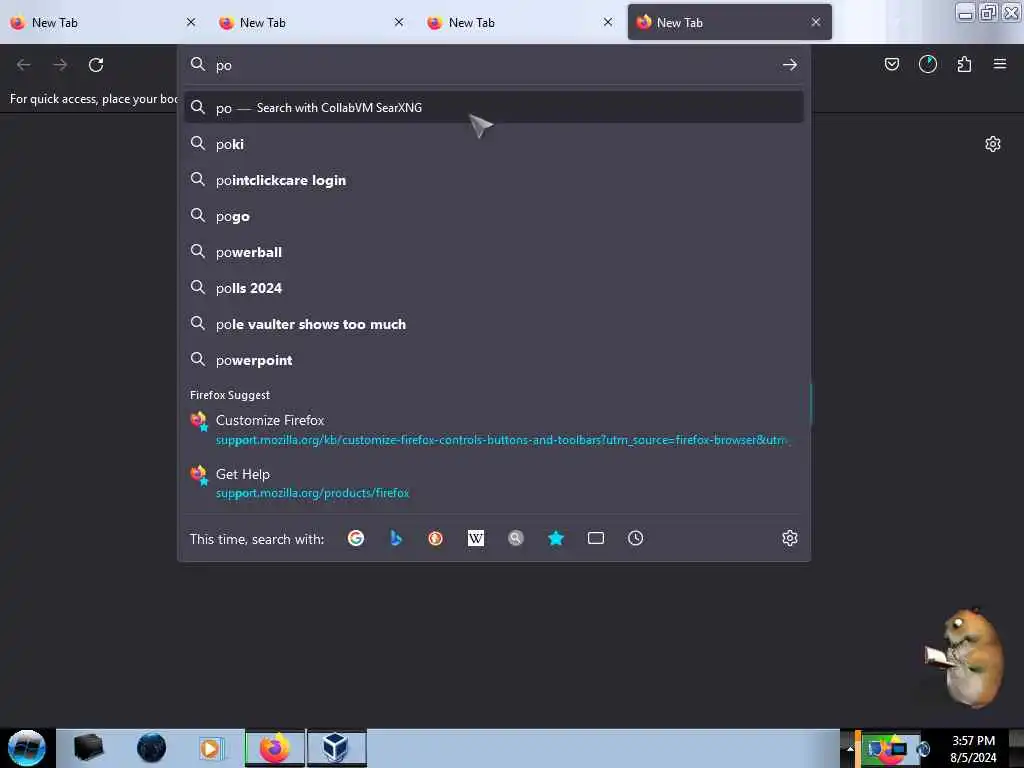
Task: Click the address bar input showing po
Action: click(x=493, y=65)
